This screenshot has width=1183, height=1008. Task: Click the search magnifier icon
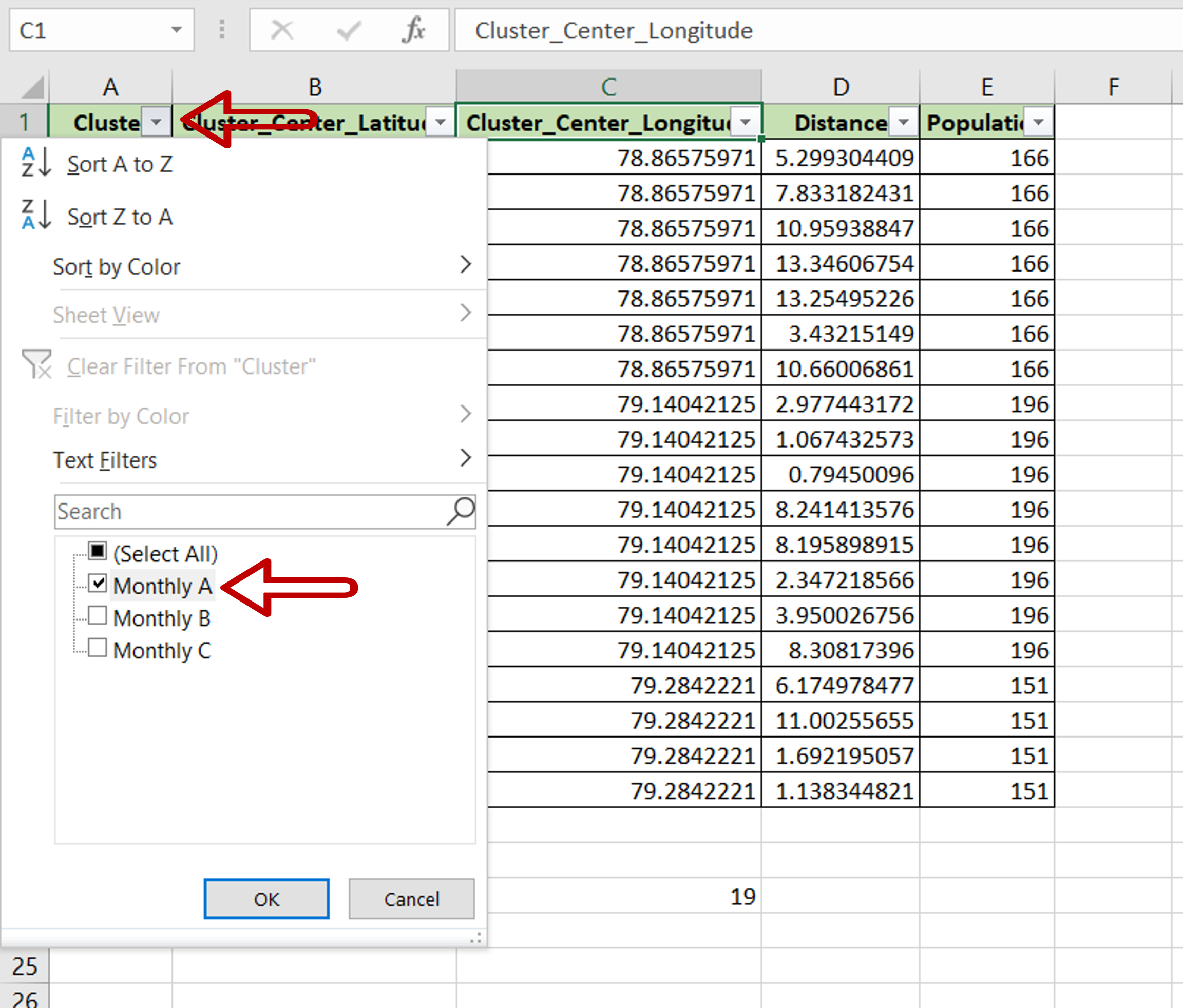click(461, 511)
